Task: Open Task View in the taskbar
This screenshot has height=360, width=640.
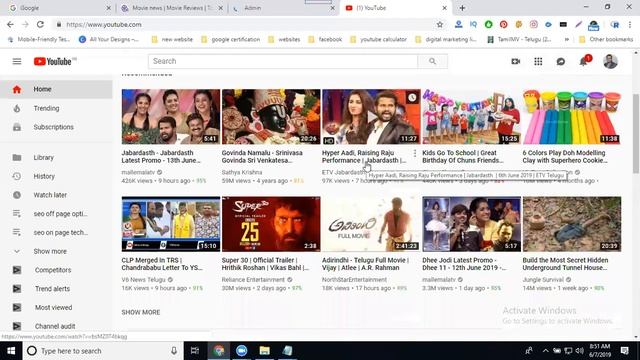Action: [x=195, y=351]
